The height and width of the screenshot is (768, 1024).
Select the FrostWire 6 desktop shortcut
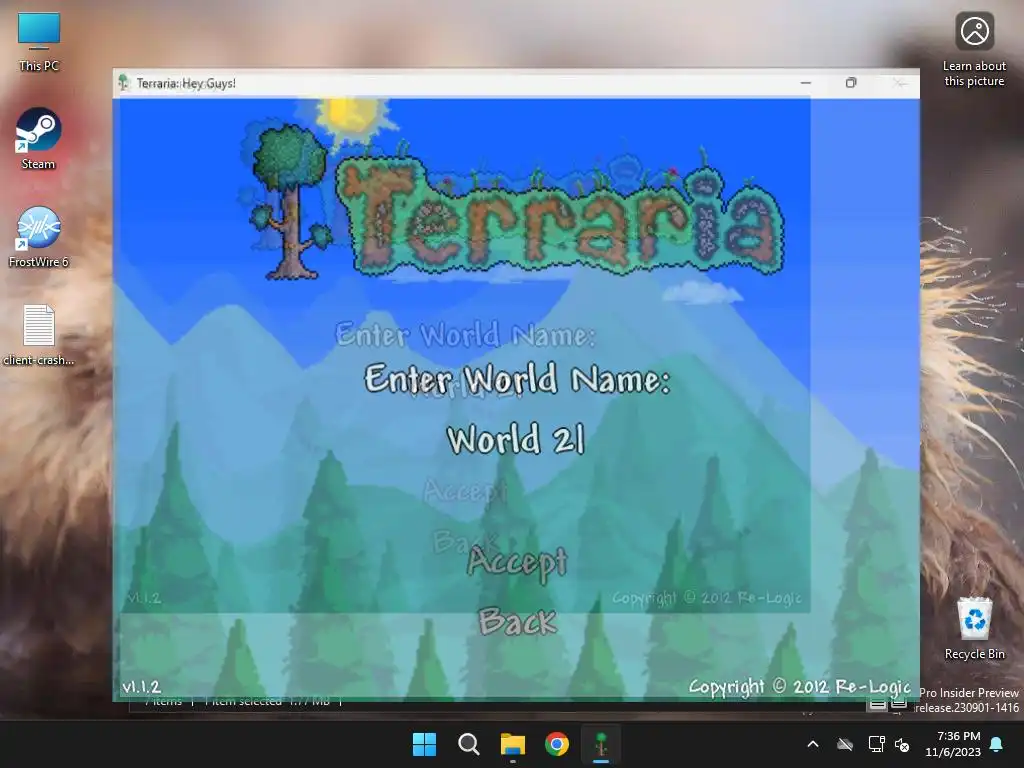coord(39,236)
